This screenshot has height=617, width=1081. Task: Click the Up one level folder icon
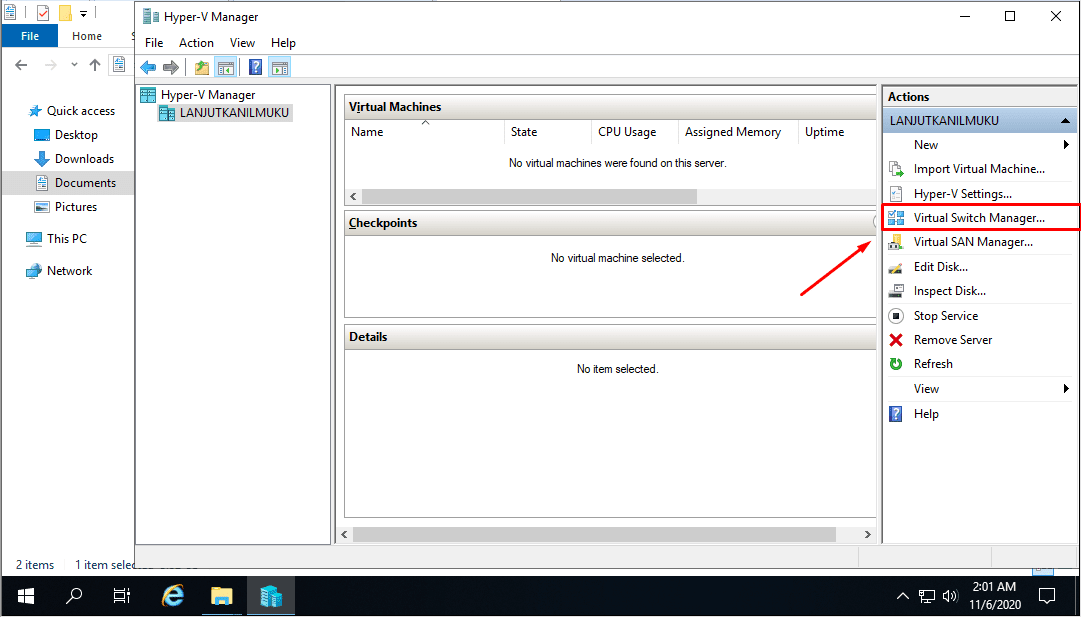coord(201,67)
